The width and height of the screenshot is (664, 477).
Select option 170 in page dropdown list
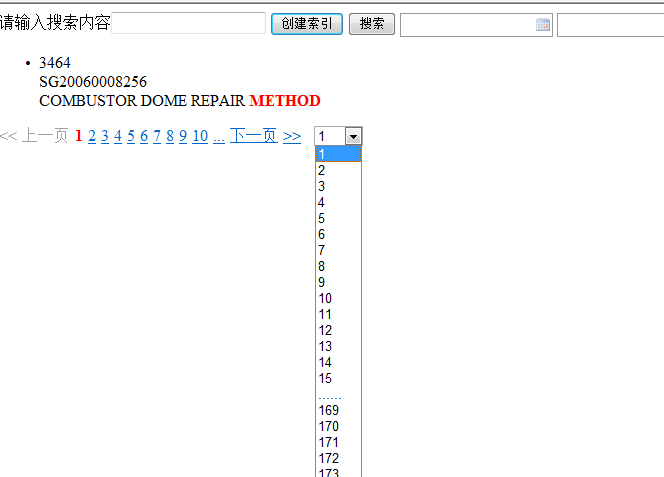(338, 426)
